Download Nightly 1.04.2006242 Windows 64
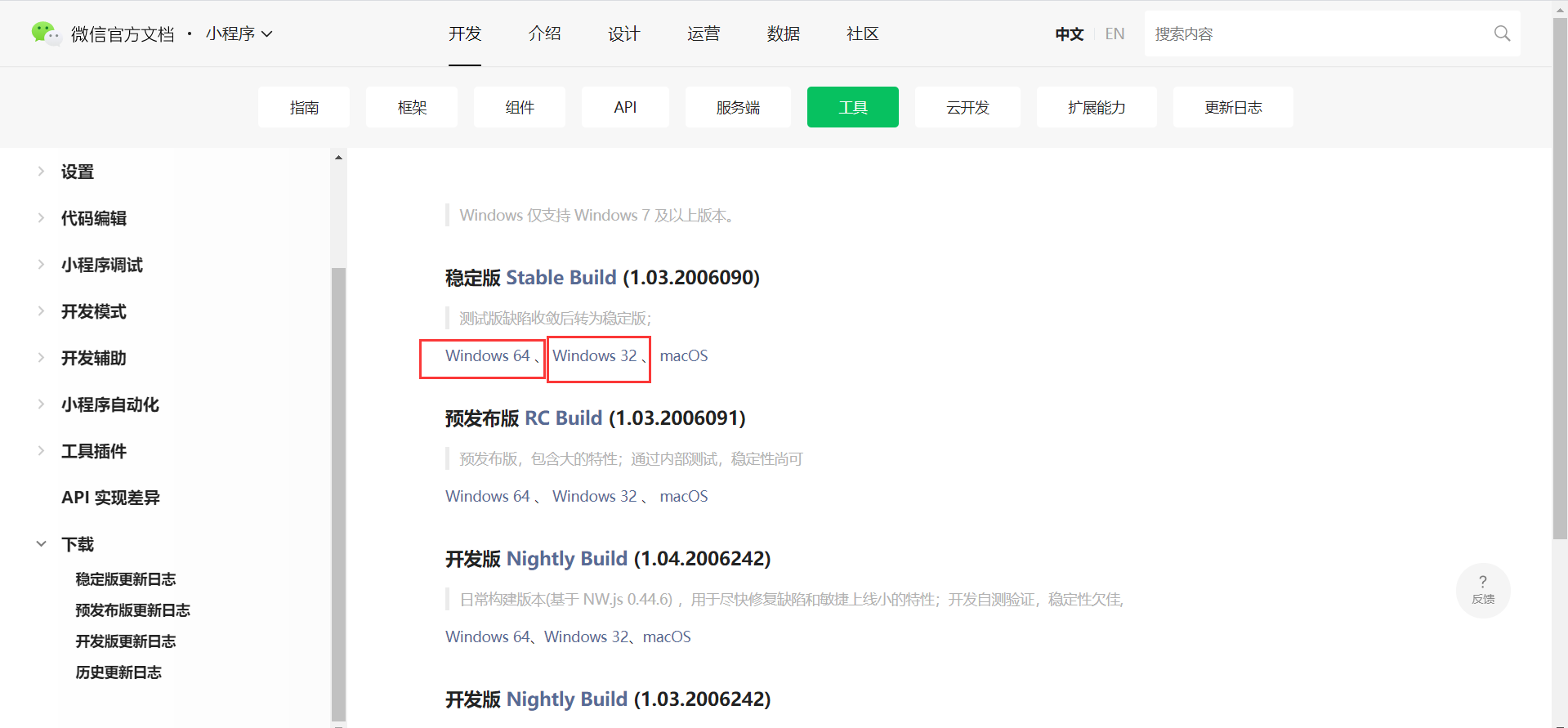Screen dimensions: 1568x728 pyautogui.click(x=488, y=636)
